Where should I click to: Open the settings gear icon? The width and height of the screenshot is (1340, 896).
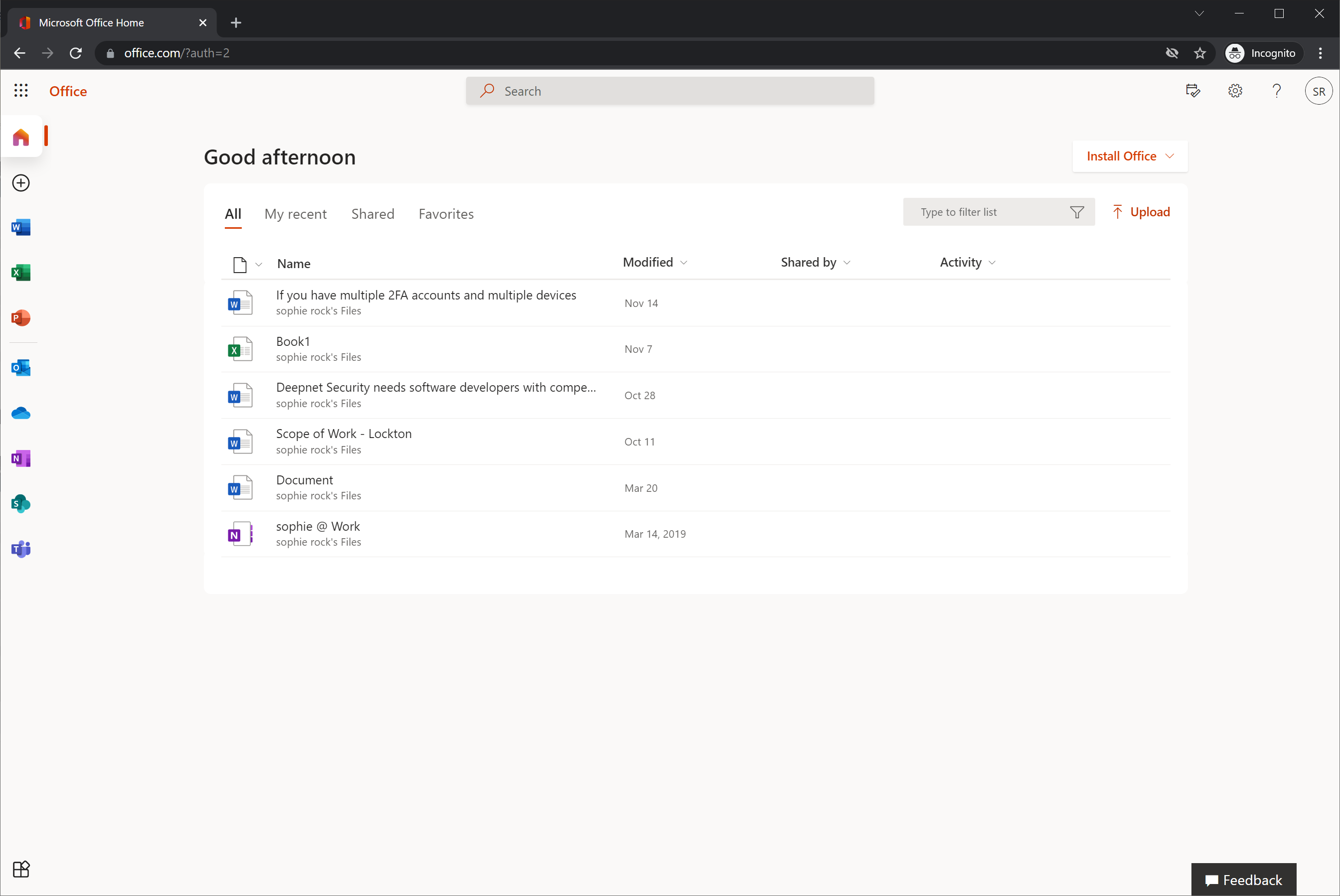click(1235, 91)
